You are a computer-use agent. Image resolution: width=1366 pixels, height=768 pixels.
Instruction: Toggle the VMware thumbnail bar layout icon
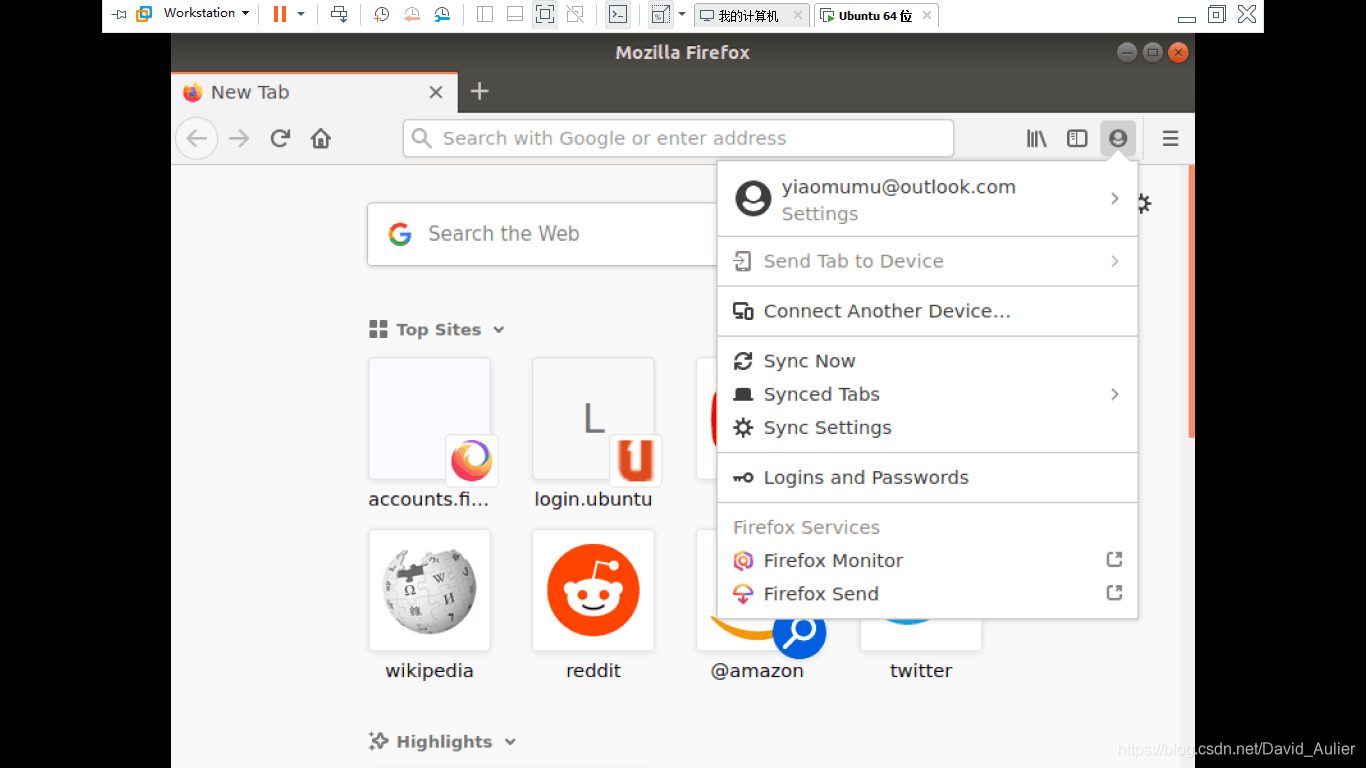515,14
